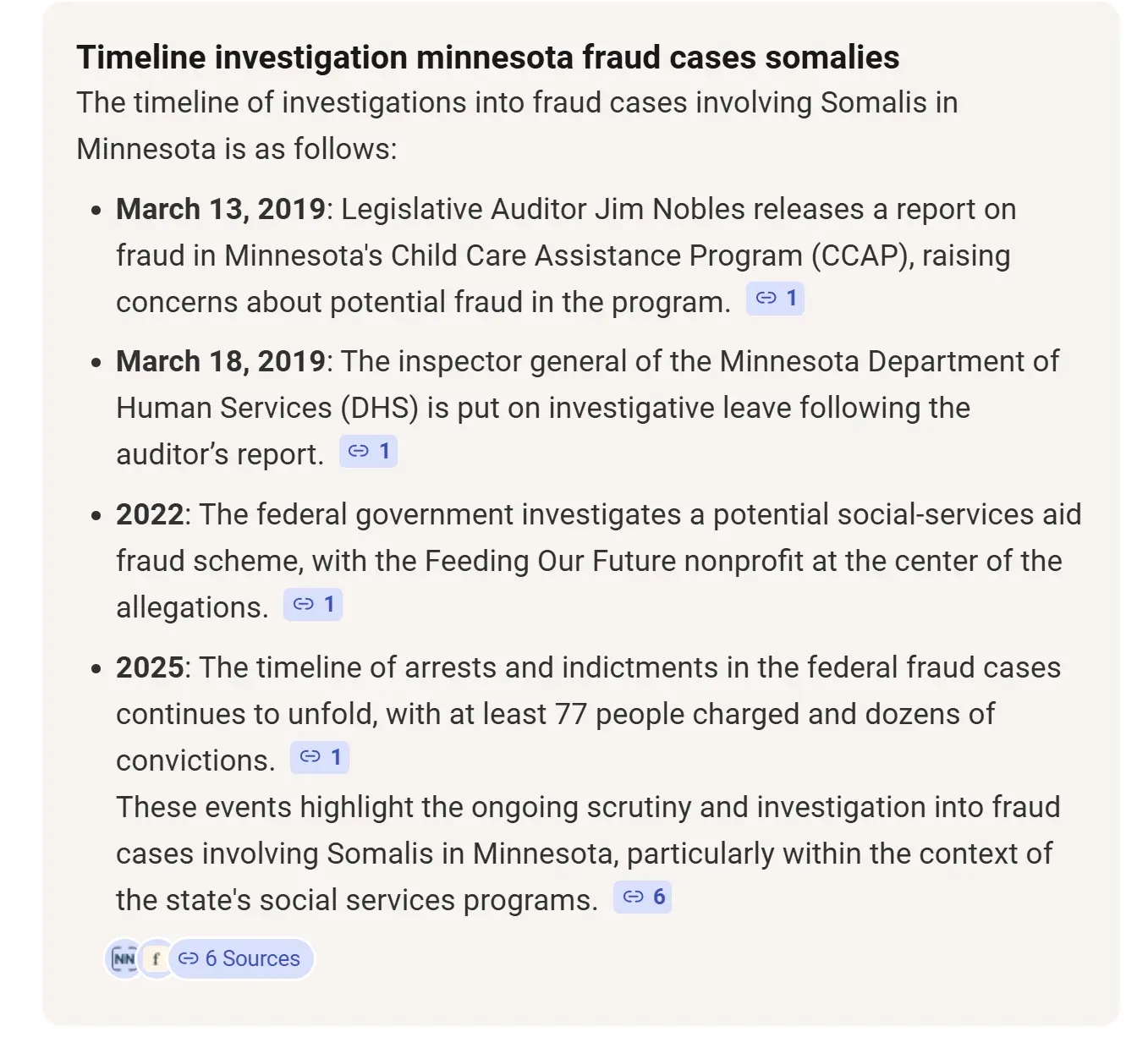1148x1043 pixels.
Task: Expand the 6 Sources list
Action: point(251,958)
